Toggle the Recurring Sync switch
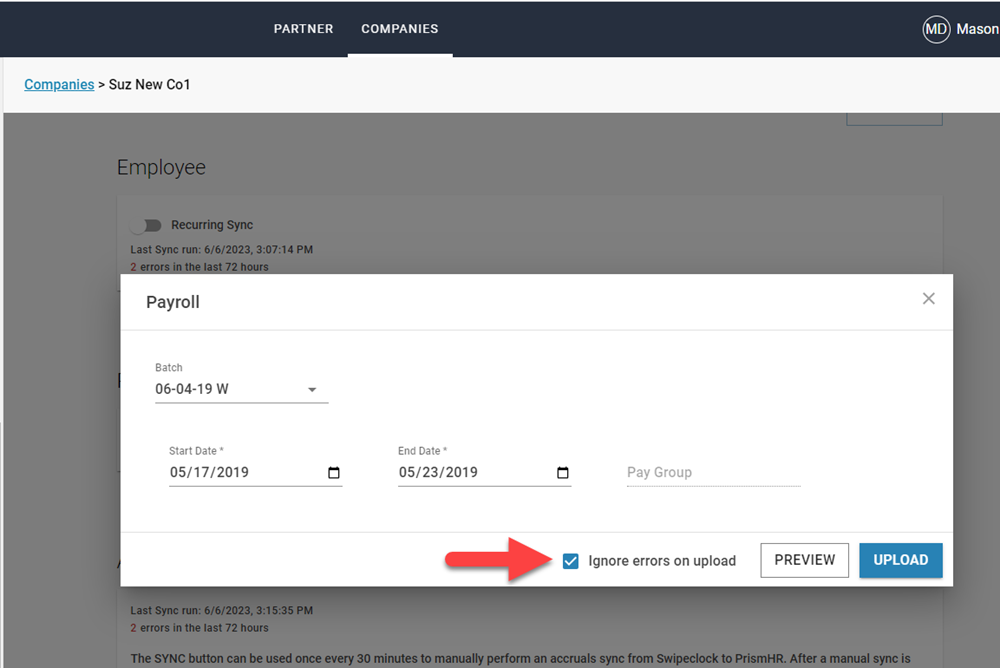The image size is (1000, 668). 146,225
